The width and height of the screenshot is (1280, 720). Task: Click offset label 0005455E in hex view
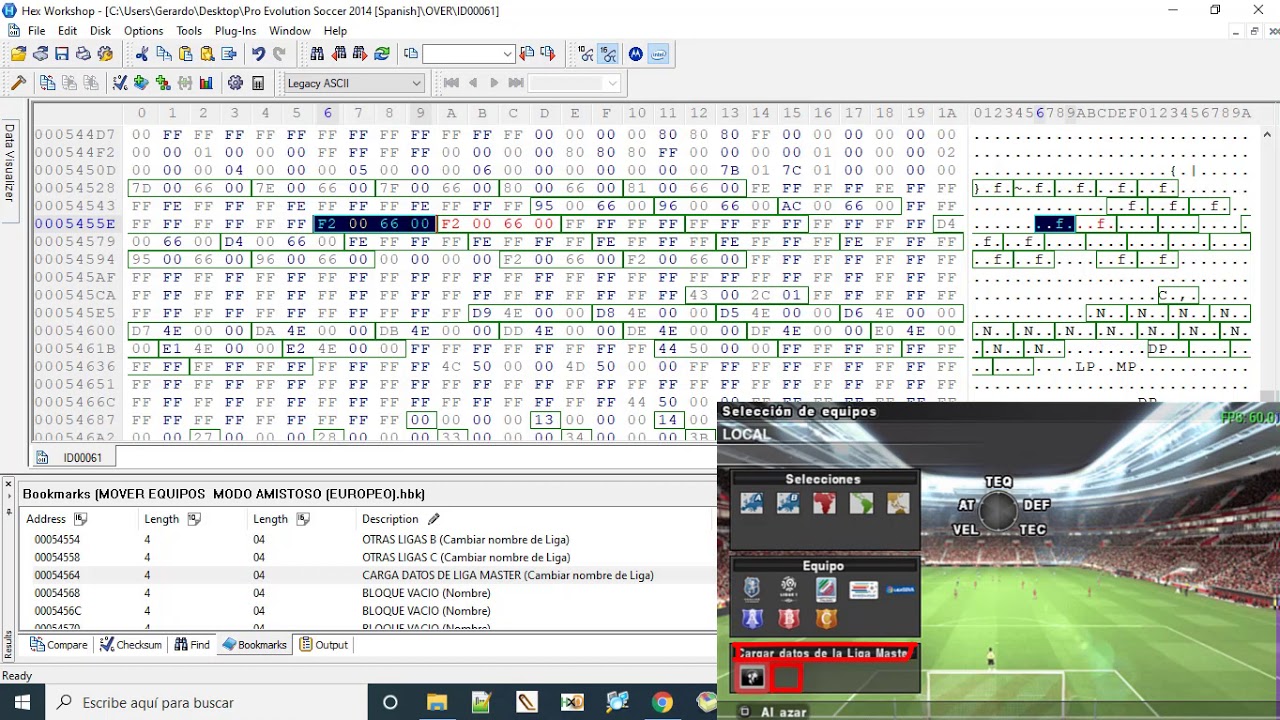pyautogui.click(x=75, y=224)
